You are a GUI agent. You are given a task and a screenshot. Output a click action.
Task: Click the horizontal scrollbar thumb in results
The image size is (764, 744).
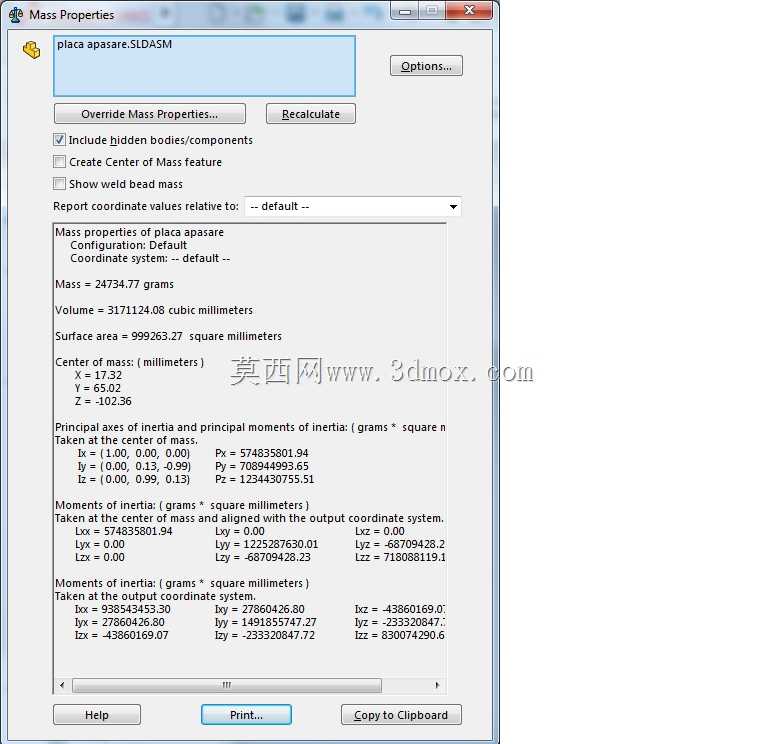pos(227,685)
